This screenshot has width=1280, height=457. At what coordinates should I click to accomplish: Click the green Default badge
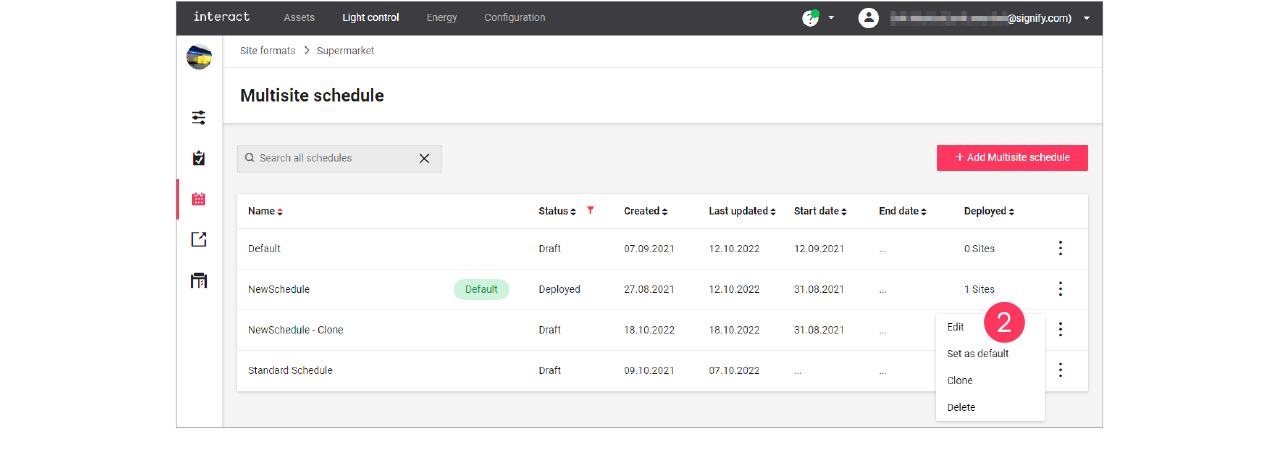click(x=481, y=289)
